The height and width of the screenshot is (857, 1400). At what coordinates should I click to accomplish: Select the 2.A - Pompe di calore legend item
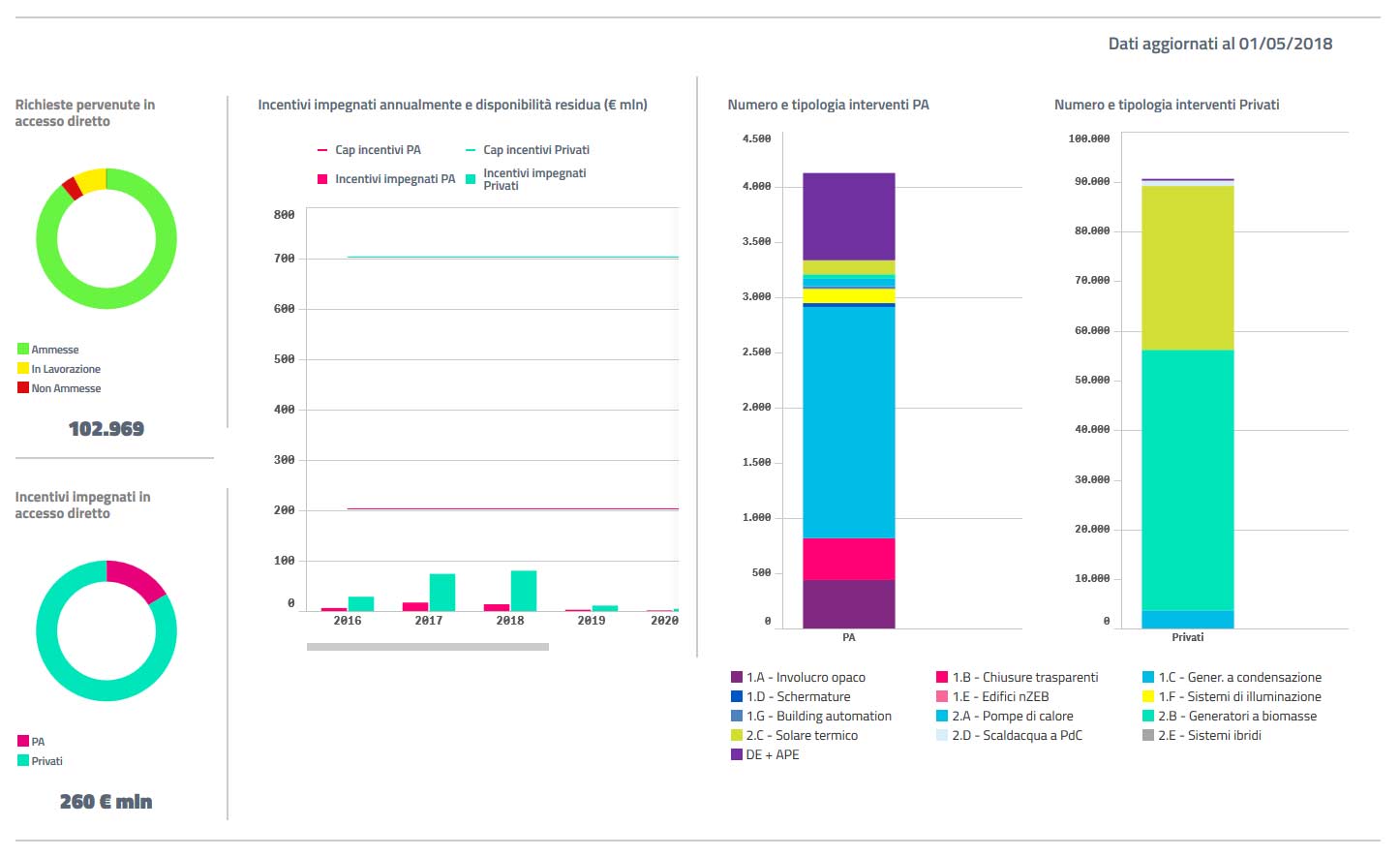click(x=1005, y=717)
